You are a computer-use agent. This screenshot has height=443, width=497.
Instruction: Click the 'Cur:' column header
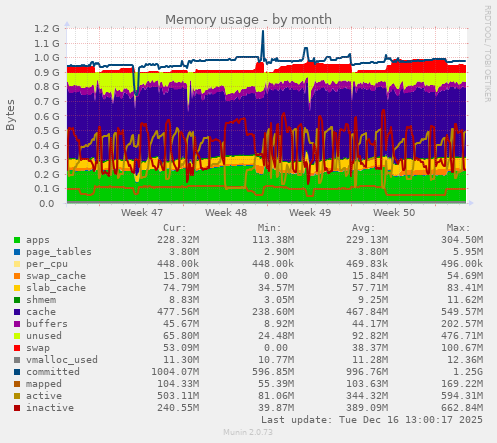[175, 228]
